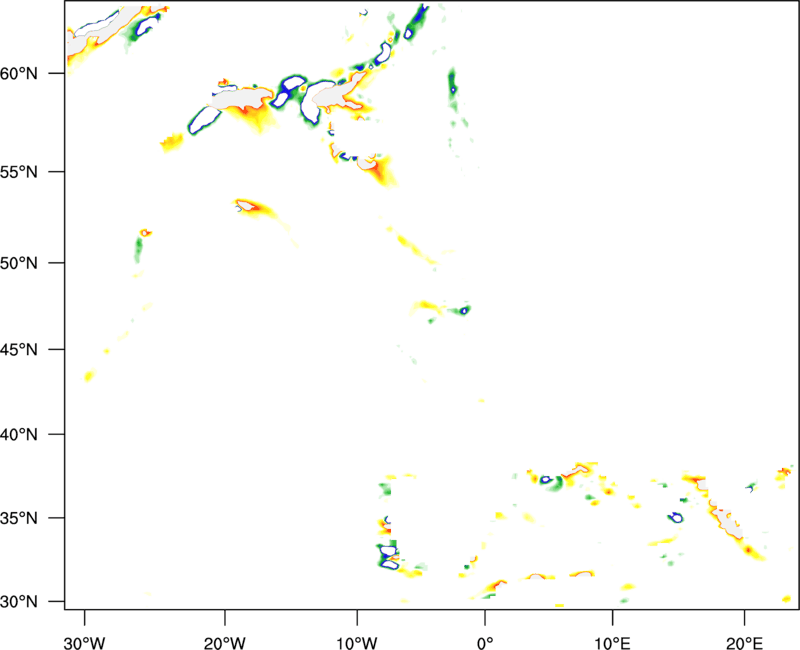This screenshot has width=800, height=650.
Task: Click the 55°N latitude label
Action: click(x=19, y=171)
